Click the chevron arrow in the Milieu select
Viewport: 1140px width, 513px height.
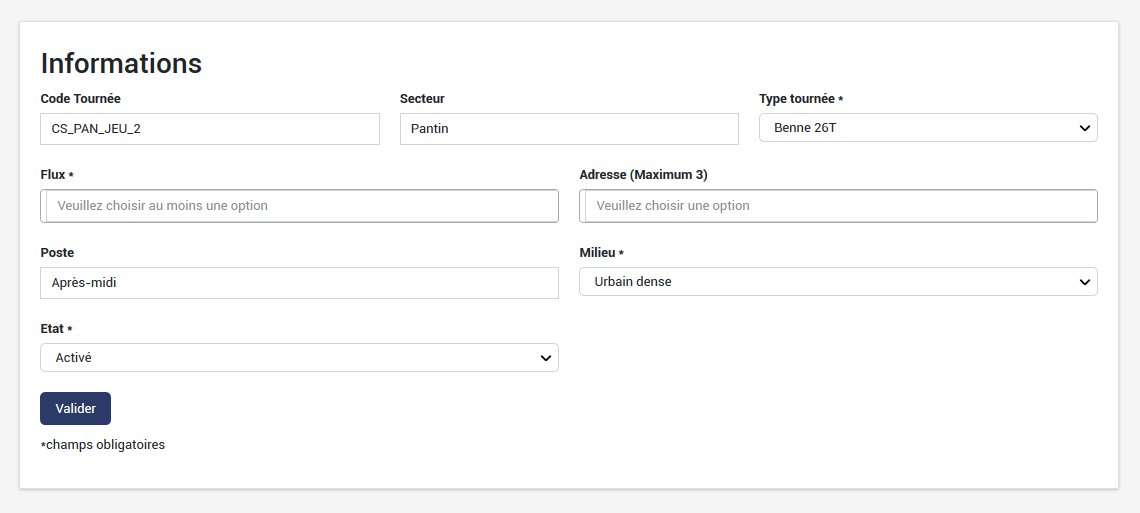tap(1085, 283)
